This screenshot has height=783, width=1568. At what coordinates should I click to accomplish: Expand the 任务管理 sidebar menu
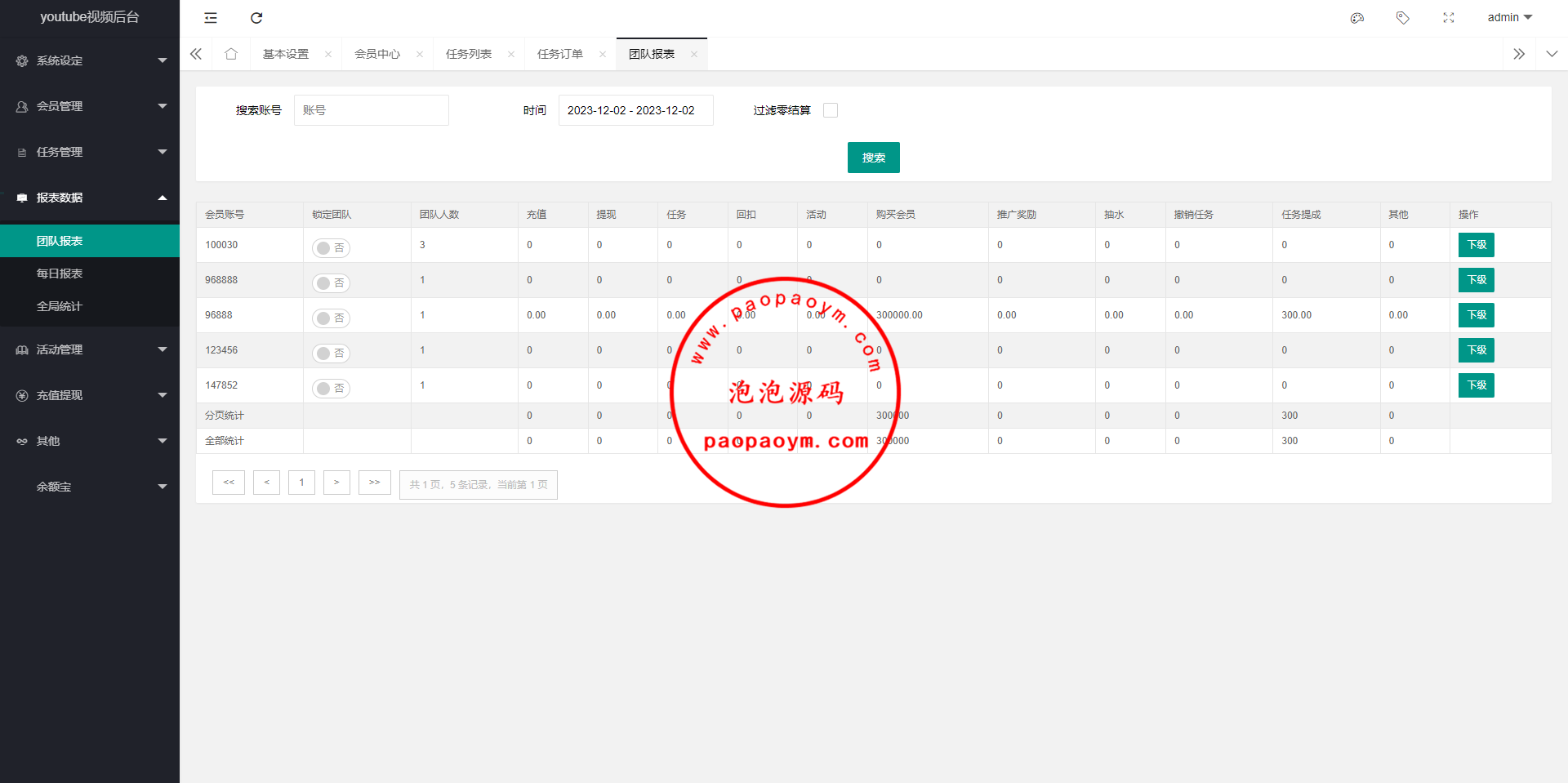point(90,152)
